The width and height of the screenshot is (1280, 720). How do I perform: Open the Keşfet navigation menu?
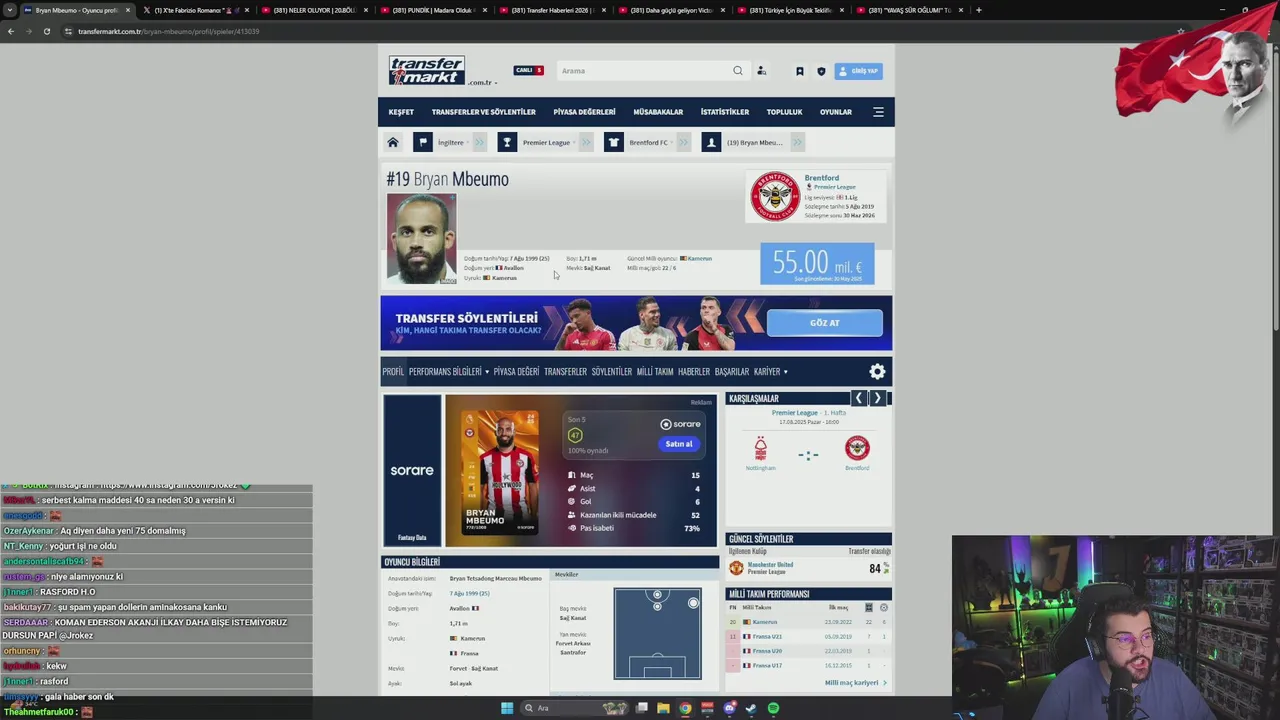(401, 112)
